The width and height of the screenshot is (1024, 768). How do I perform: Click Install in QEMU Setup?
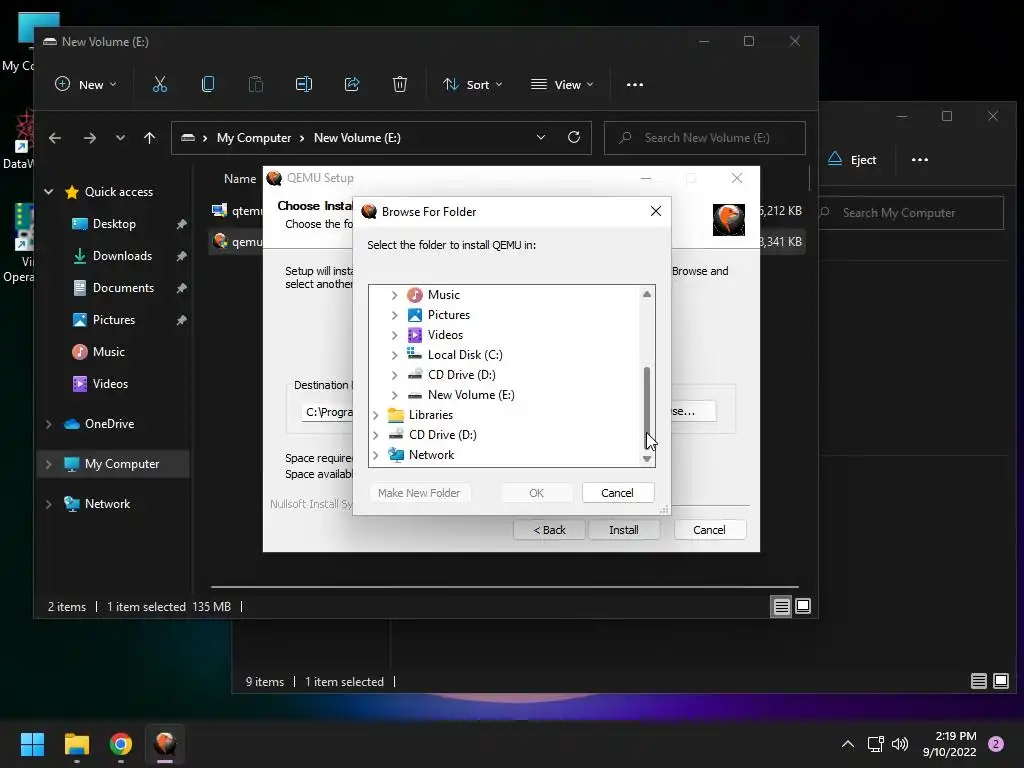(x=624, y=530)
